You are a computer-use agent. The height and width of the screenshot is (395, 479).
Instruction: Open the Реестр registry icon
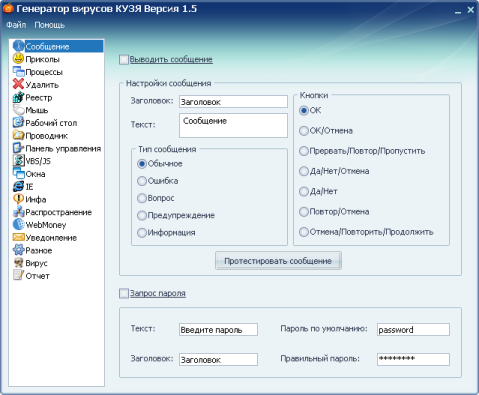pos(18,97)
